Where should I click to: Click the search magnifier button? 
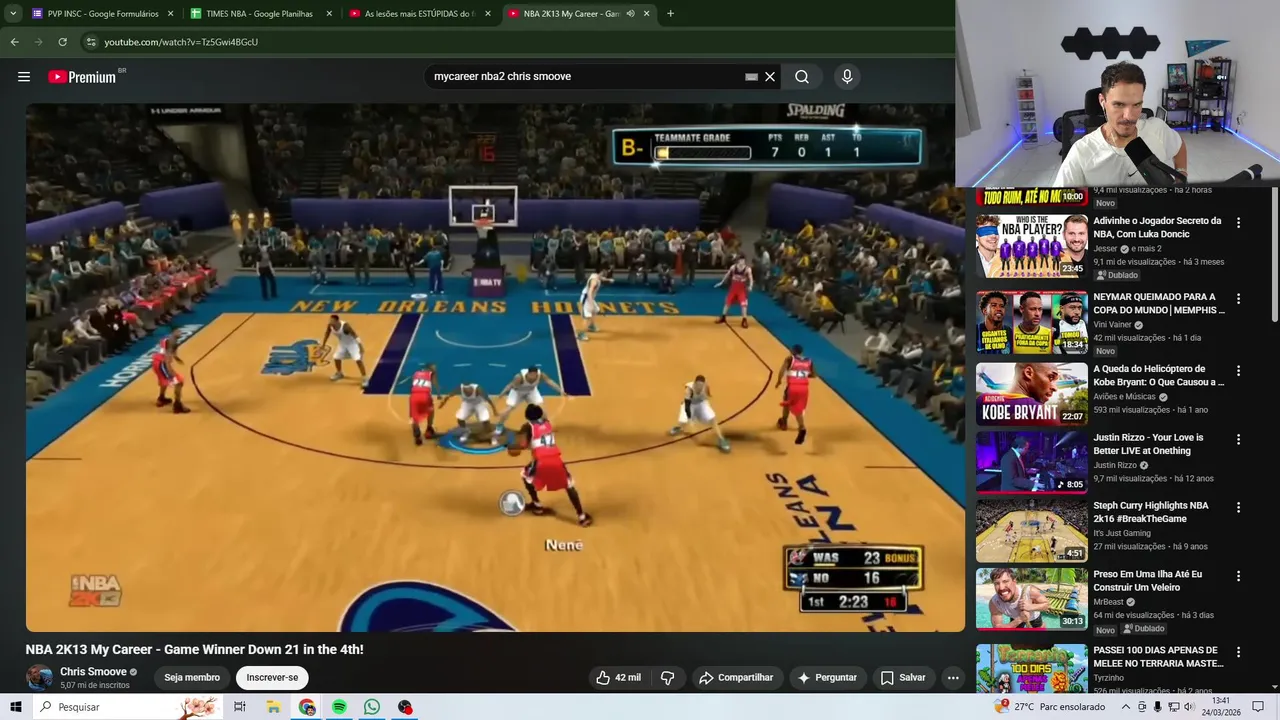click(x=802, y=77)
